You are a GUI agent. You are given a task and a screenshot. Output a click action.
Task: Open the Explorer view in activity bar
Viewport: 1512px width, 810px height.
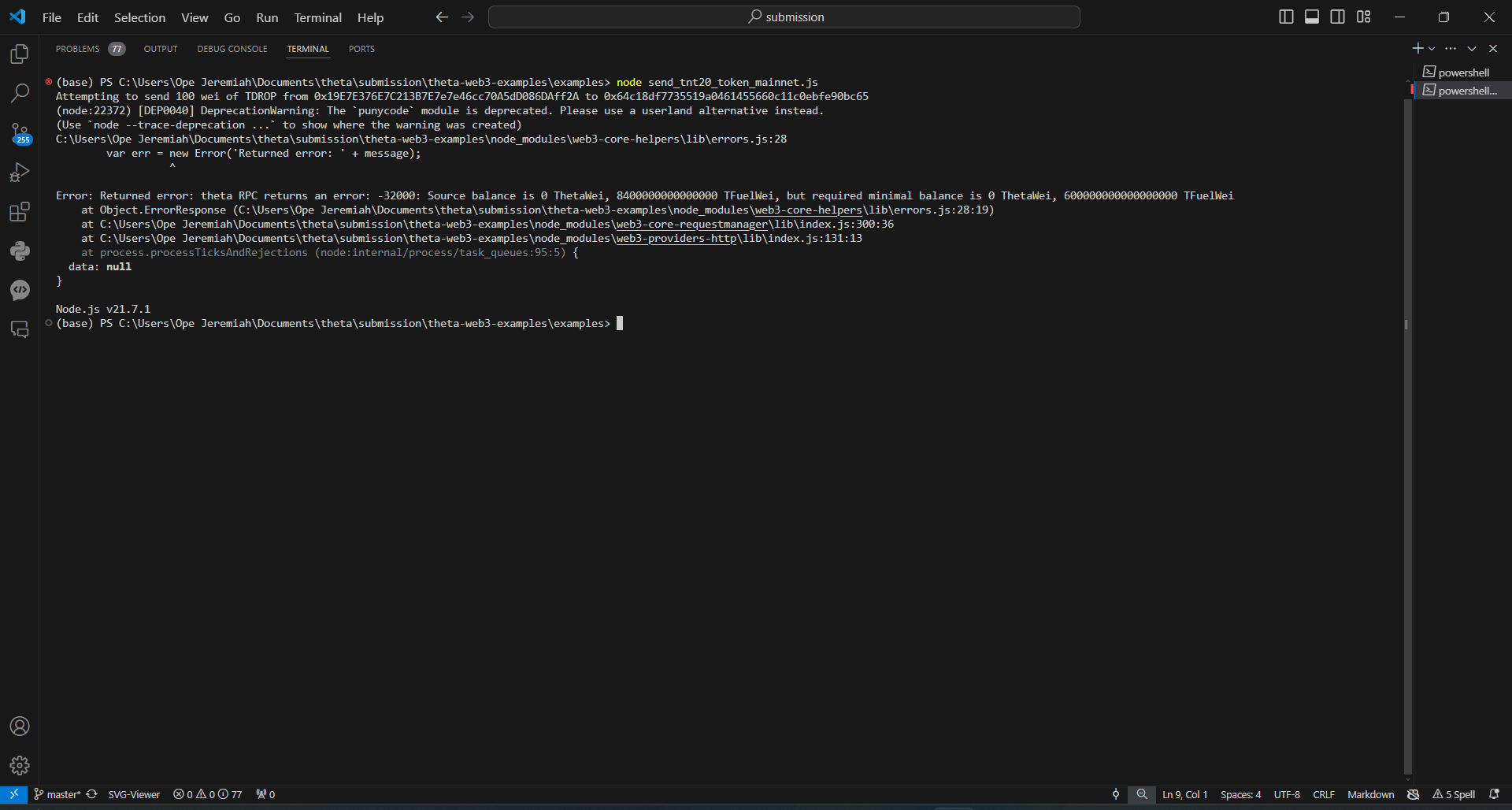(x=20, y=54)
